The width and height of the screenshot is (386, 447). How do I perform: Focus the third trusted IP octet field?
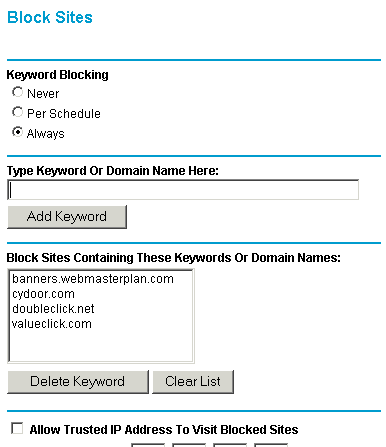230,445
